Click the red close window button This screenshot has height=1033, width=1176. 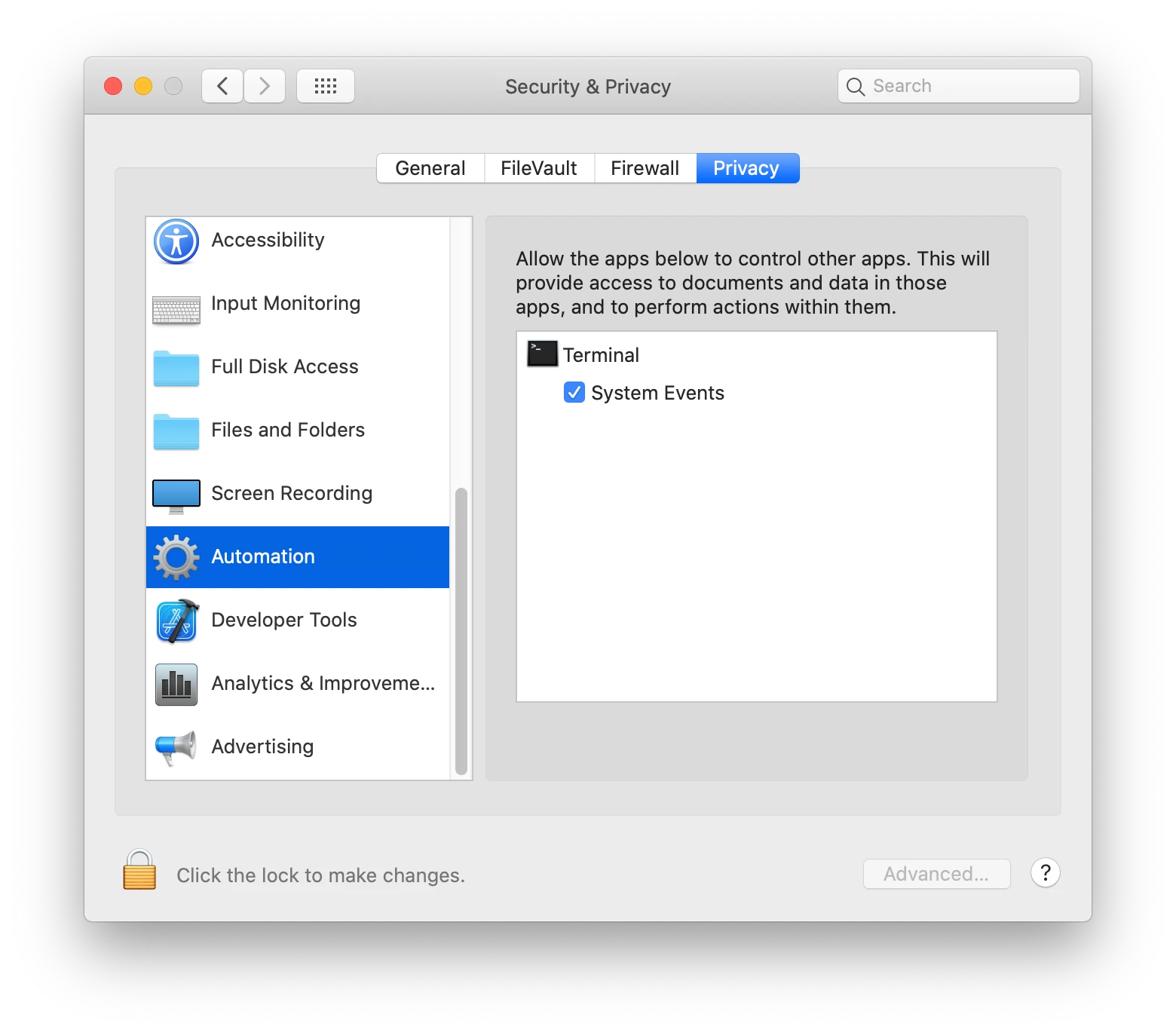point(113,86)
